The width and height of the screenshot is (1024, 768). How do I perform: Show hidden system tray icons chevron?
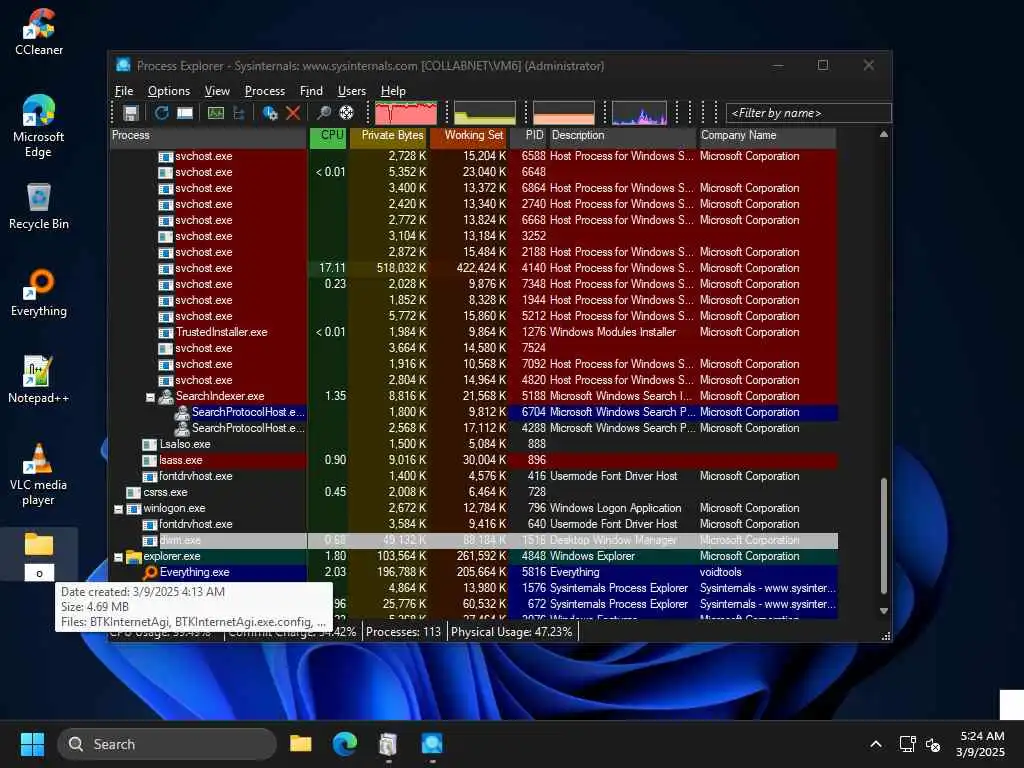(876, 744)
